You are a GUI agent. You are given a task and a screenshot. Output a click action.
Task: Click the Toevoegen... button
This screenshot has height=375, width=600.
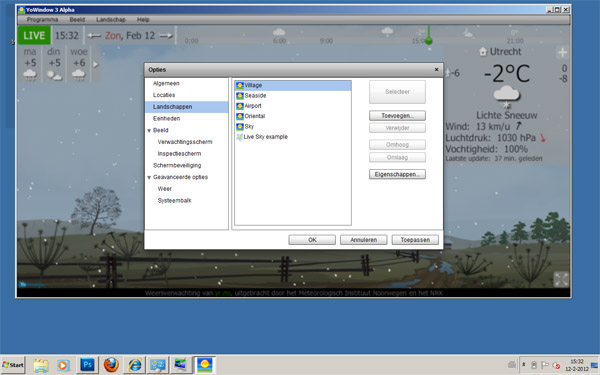point(397,116)
